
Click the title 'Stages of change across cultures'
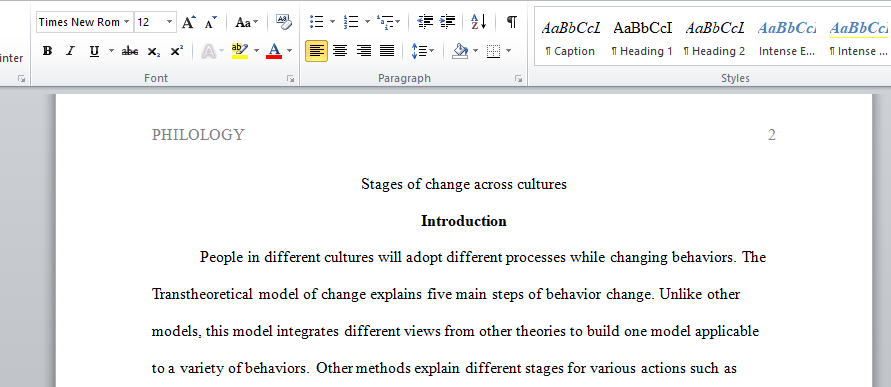464,184
